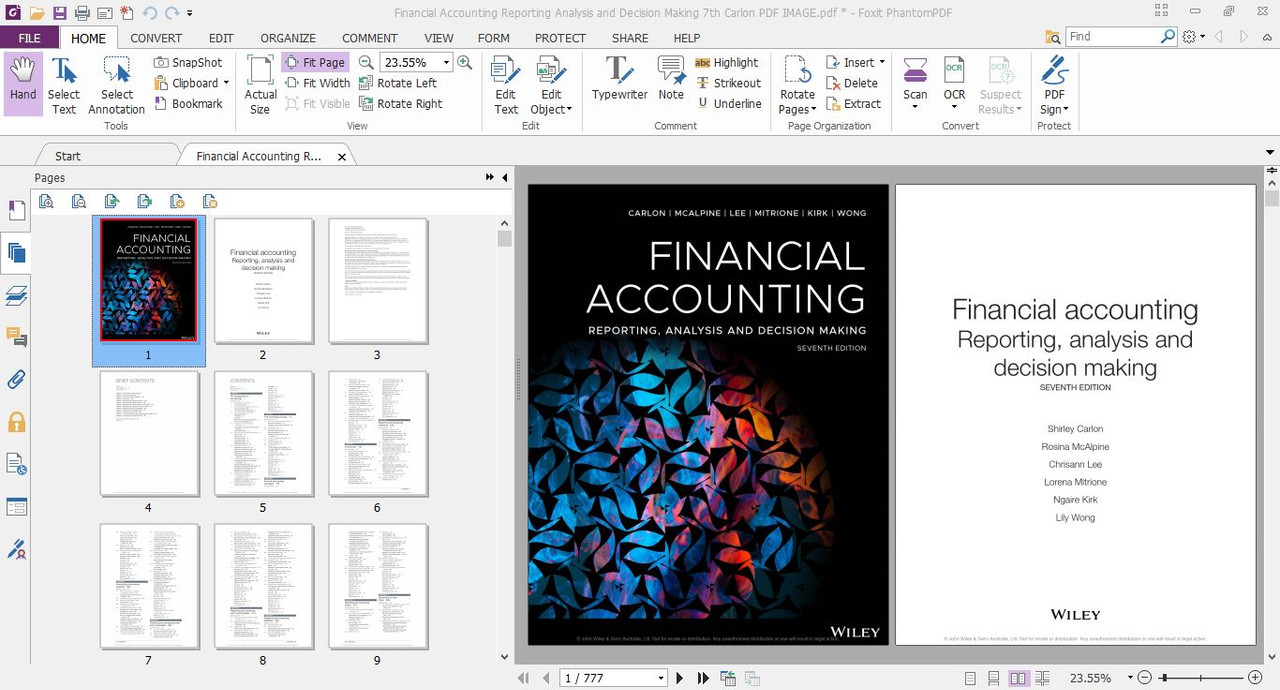Click the zoom out magnifier icon
This screenshot has height=690, width=1280.
366,62
